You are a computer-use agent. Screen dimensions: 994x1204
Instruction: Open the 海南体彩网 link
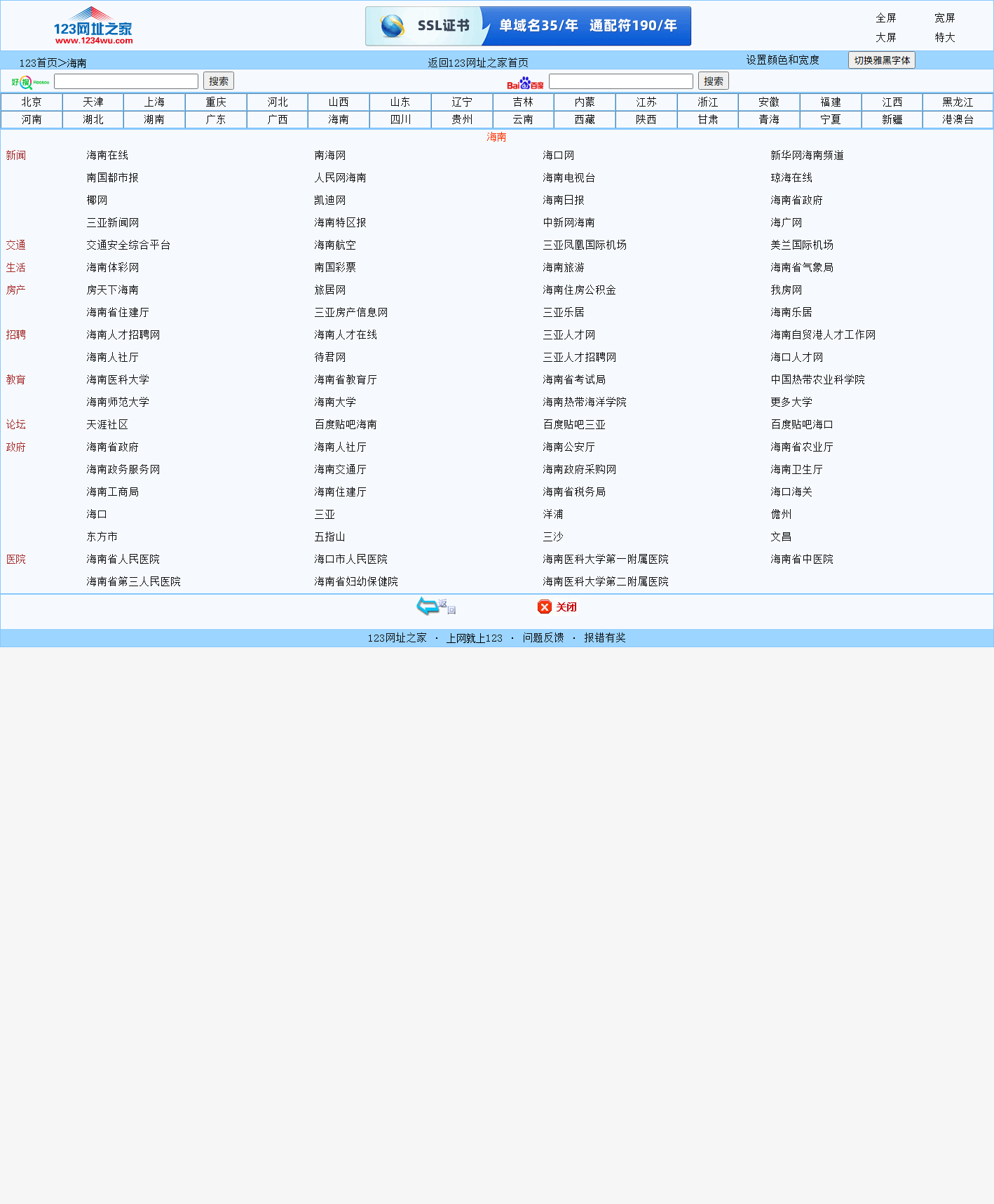[113, 268]
